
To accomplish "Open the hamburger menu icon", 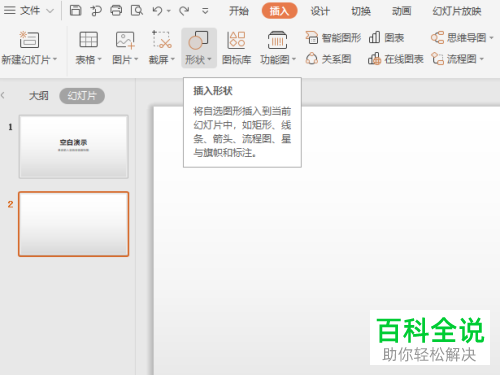I will pyautogui.click(x=9, y=10).
